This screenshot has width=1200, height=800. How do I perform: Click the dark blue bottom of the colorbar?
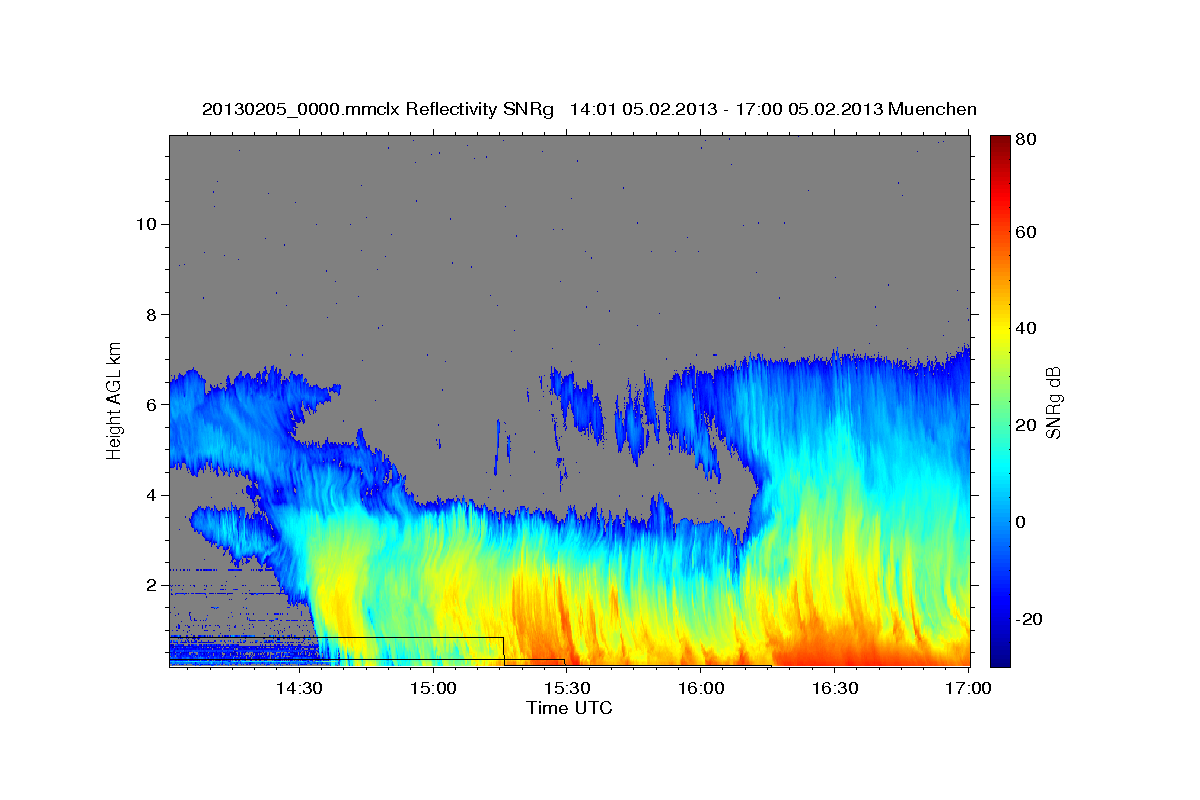(x=1000, y=656)
